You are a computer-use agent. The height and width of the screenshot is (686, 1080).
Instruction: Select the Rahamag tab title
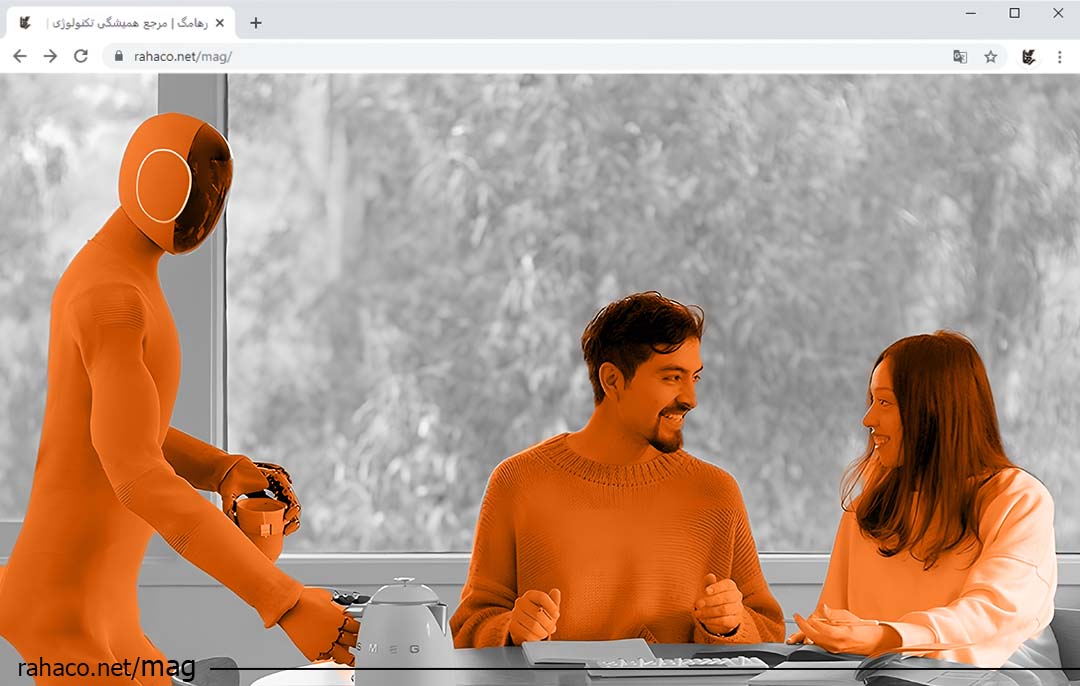[125, 23]
